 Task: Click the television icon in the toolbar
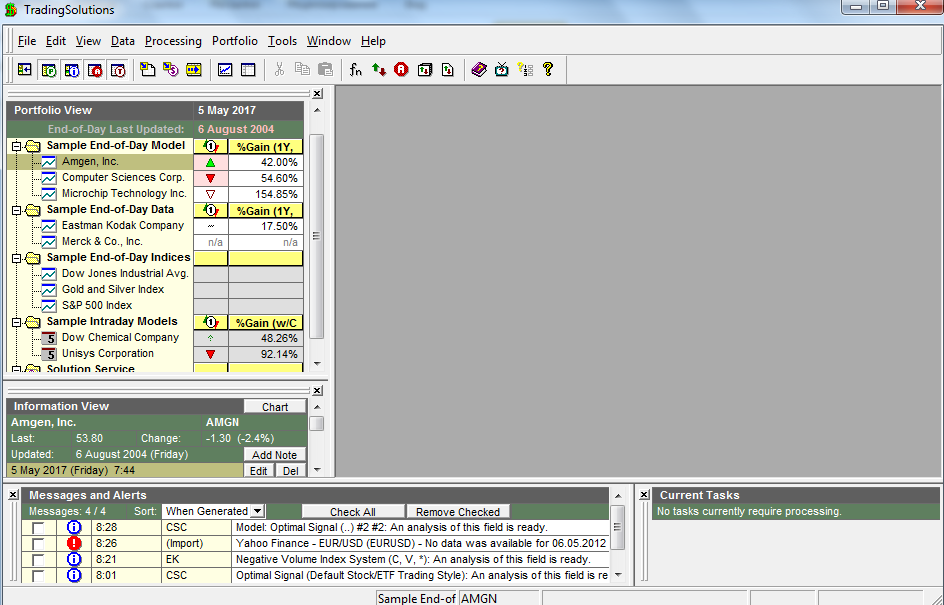tap(502, 70)
